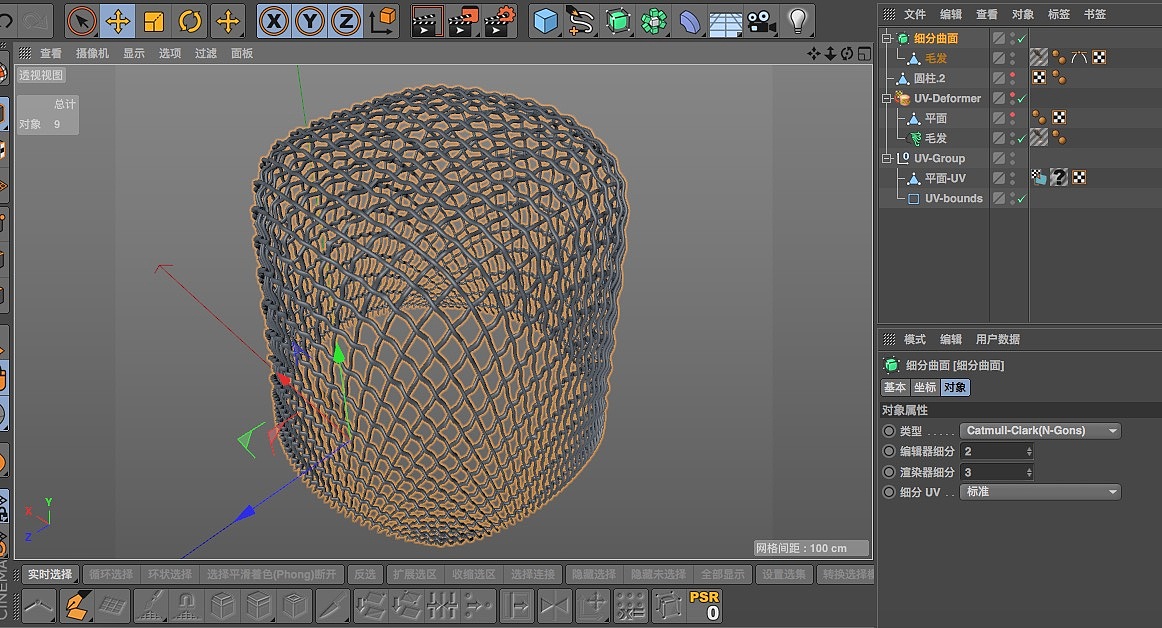The height and width of the screenshot is (628, 1162).
Task: Add a cube primitive object
Action: tap(545, 21)
